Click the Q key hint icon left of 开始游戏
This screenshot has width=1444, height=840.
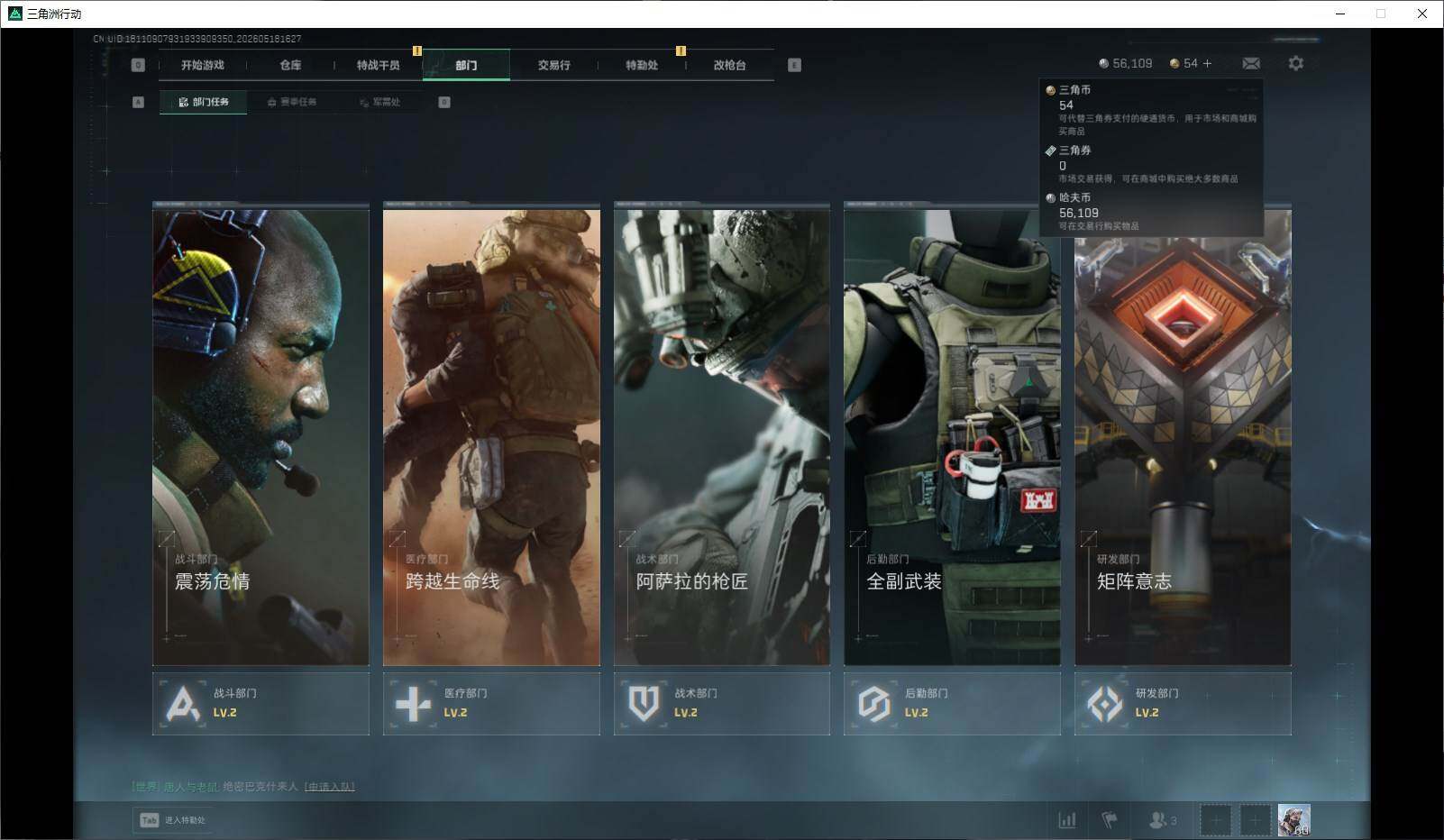[x=138, y=65]
